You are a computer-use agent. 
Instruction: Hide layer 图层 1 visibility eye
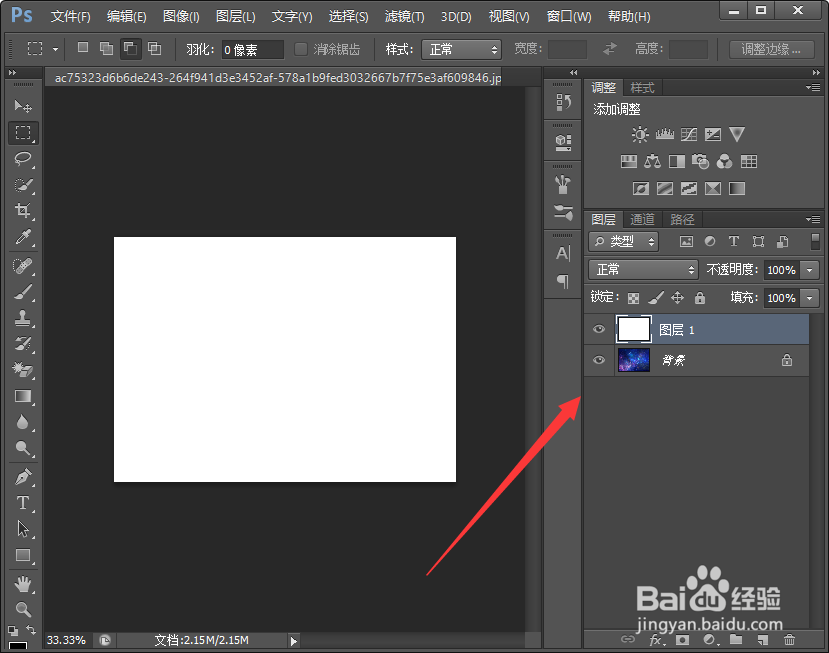click(598, 329)
